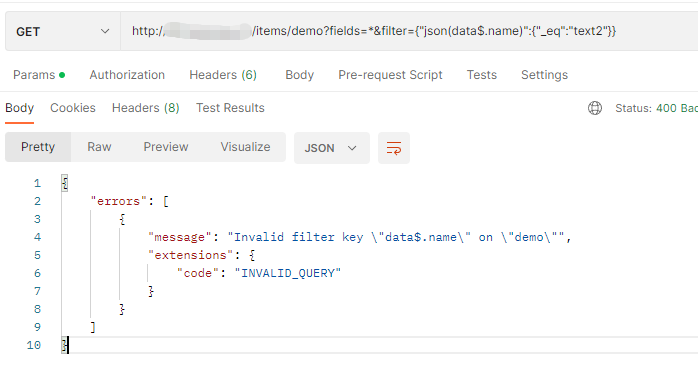
Task: Click the "code" key on line 6
Action: [x=198, y=273]
